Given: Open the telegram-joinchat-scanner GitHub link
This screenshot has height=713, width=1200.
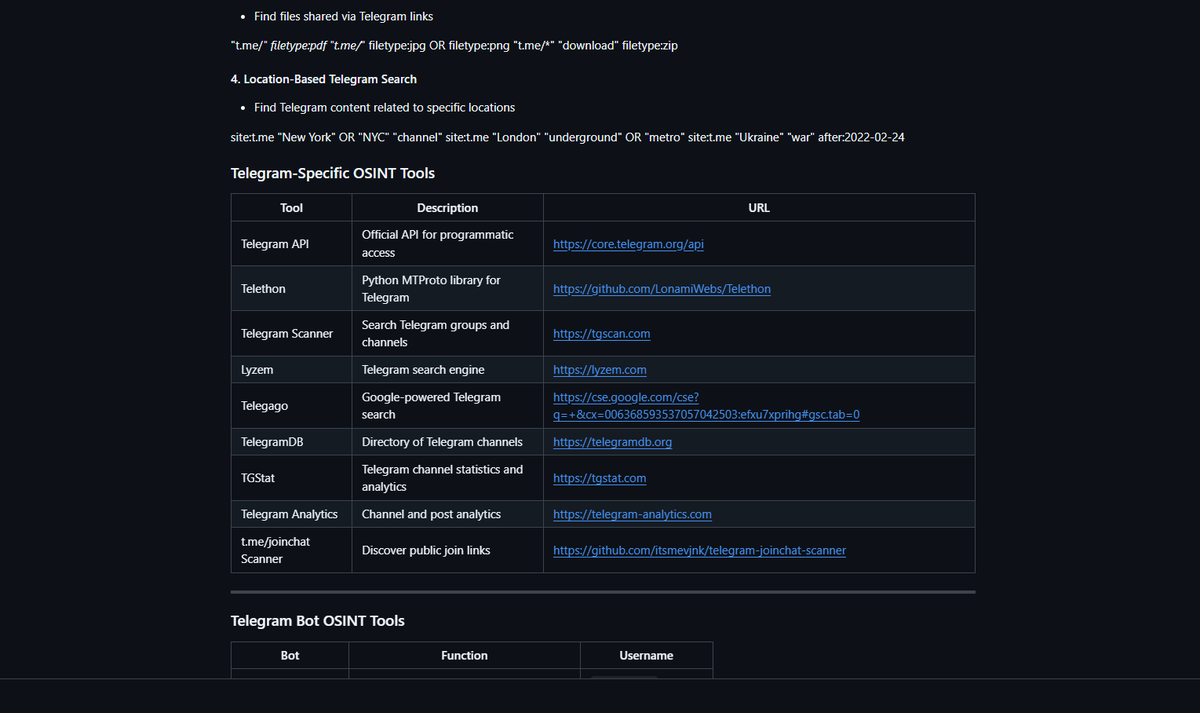Looking at the screenshot, I should click(x=699, y=550).
